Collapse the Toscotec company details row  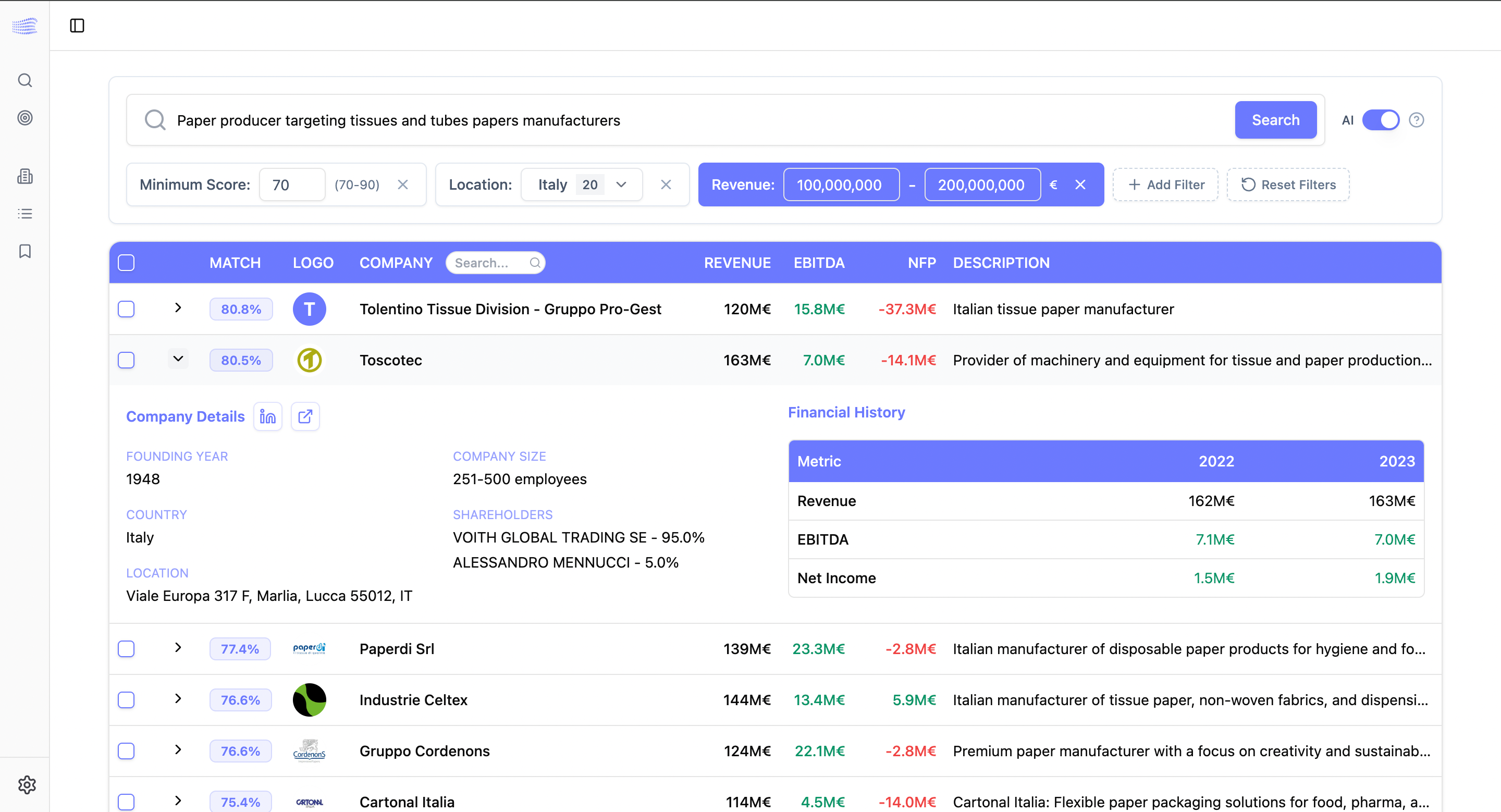[178, 359]
